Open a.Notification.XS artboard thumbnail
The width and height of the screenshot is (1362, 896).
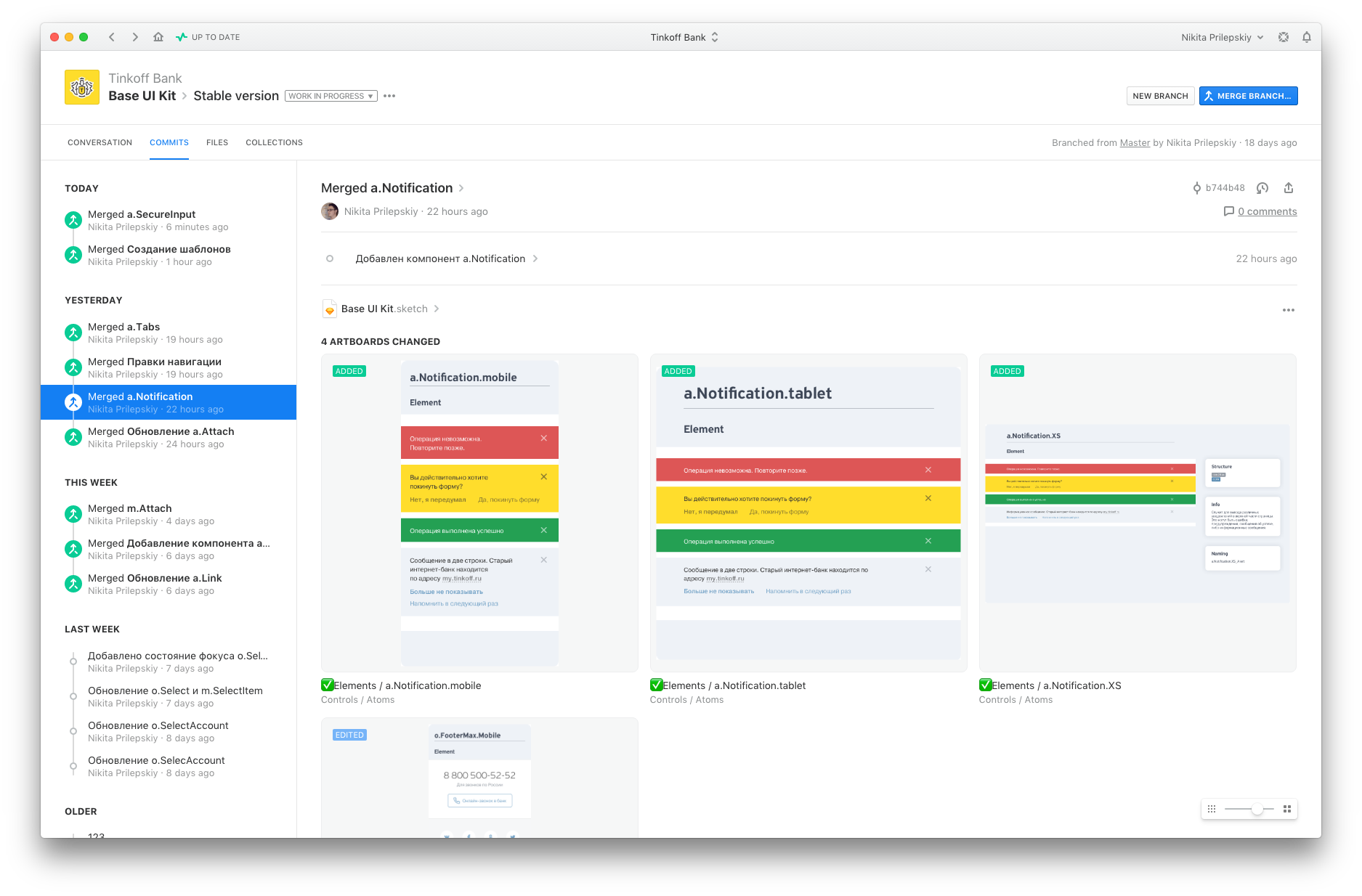click(1138, 513)
